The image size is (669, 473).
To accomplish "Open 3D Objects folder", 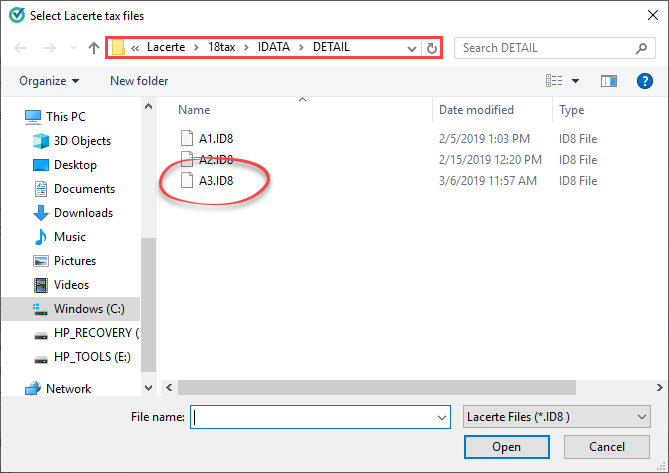I will [x=82, y=141].
